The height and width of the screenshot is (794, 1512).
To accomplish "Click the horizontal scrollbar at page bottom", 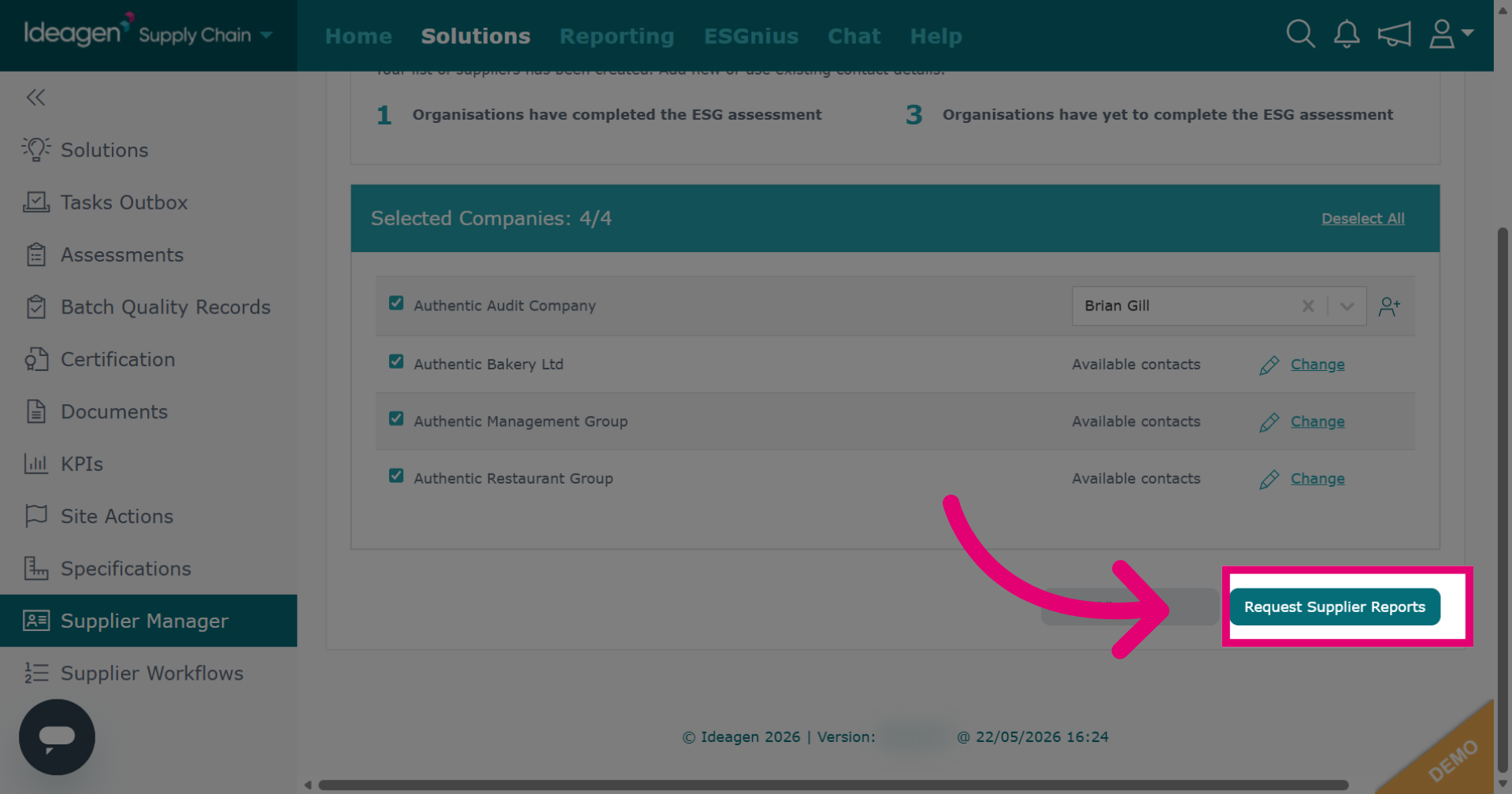I will [833, 785].
